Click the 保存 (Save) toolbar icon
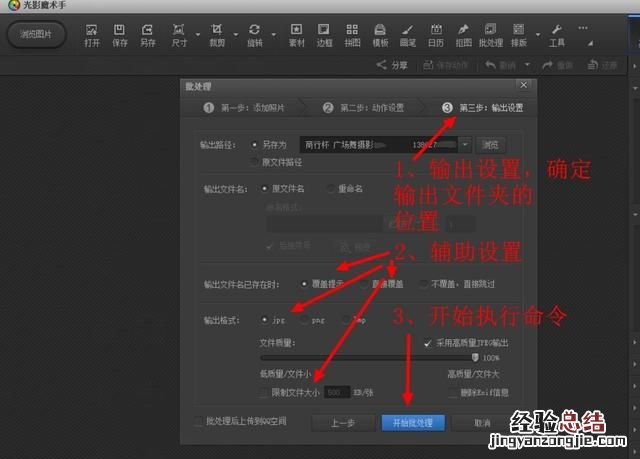The image size is (640, 459). (120, 35)
